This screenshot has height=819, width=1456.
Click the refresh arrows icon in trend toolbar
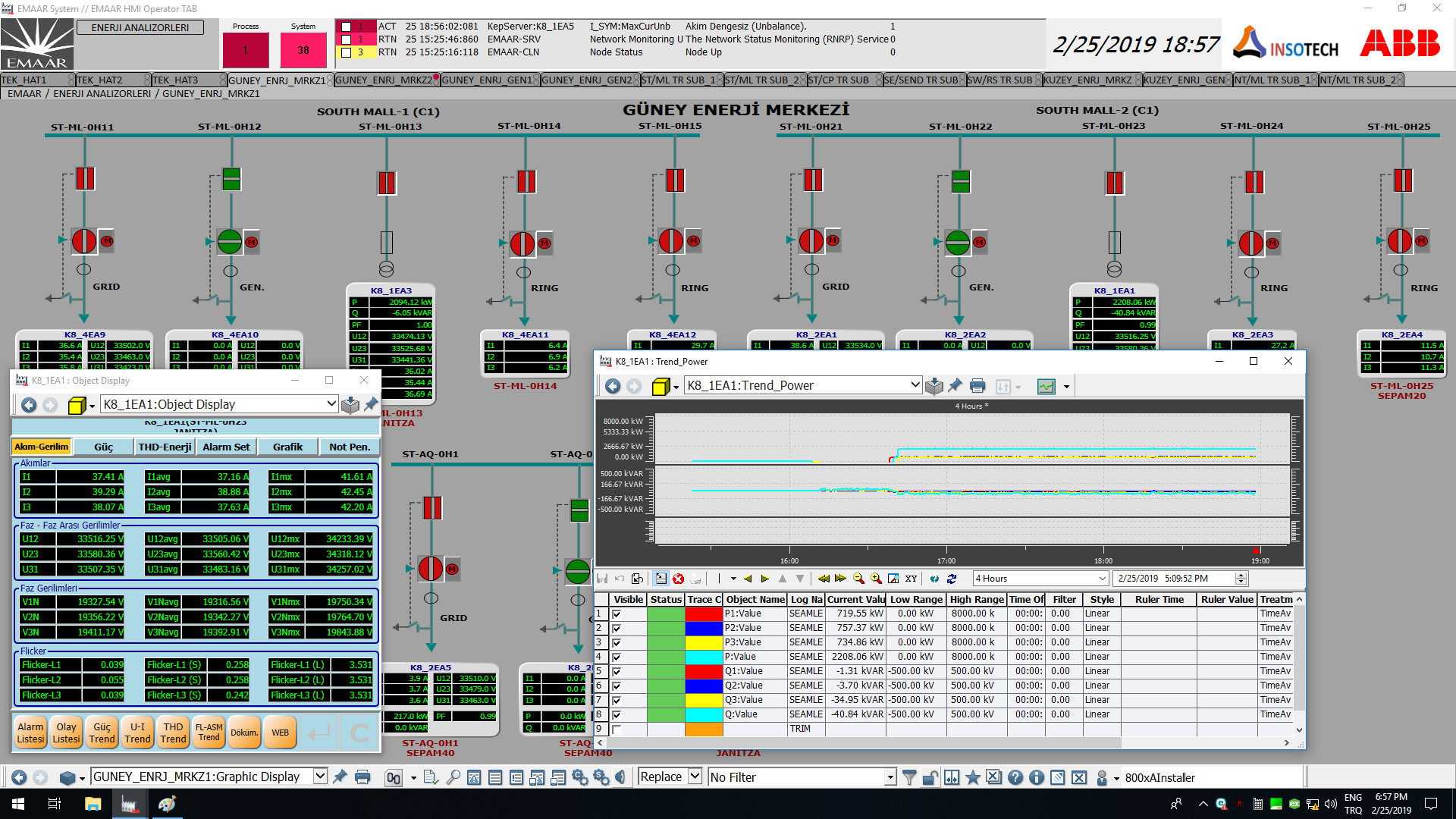[x=952, y=579]
